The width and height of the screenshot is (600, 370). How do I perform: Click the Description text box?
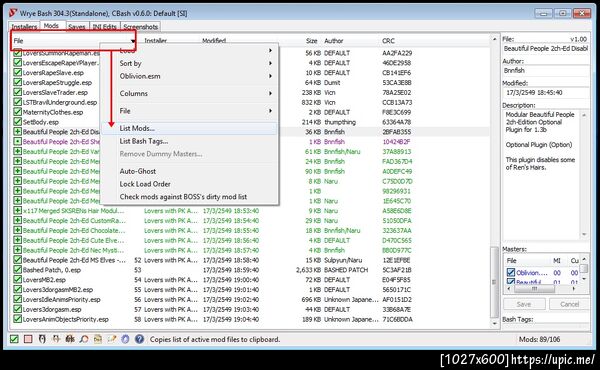click(541, 174)
